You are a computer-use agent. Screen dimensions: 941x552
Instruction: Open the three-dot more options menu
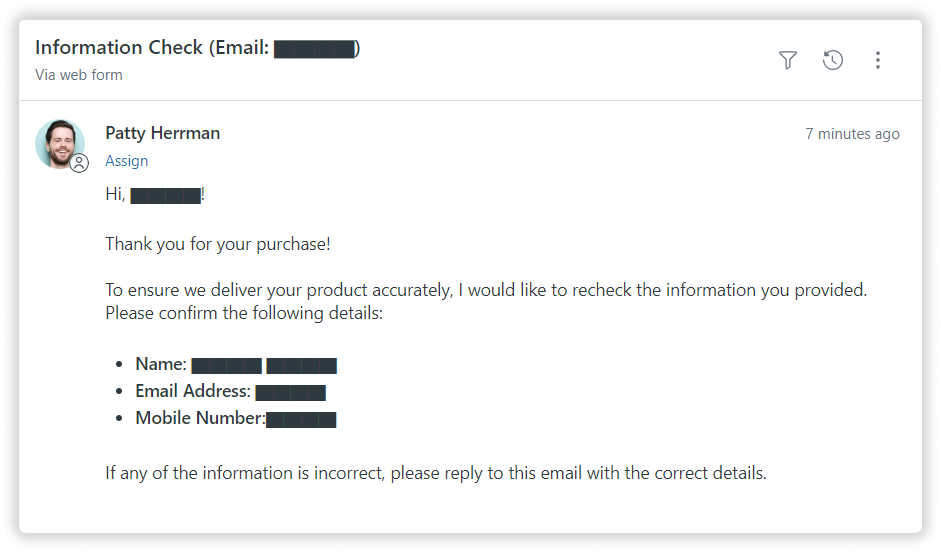click(x=878, y=60)
